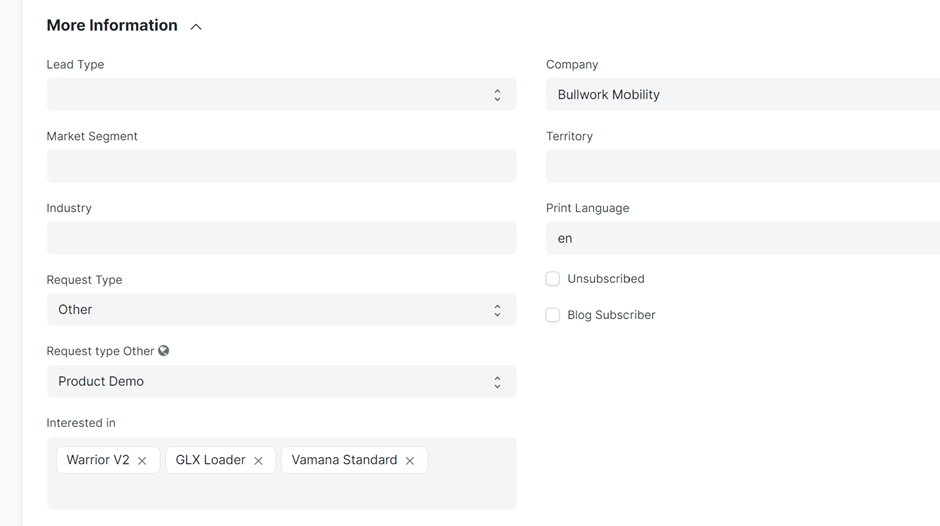Open the Lead Type dropdown
This screenshot has width=940, height=526.
(x=281, y=95)
